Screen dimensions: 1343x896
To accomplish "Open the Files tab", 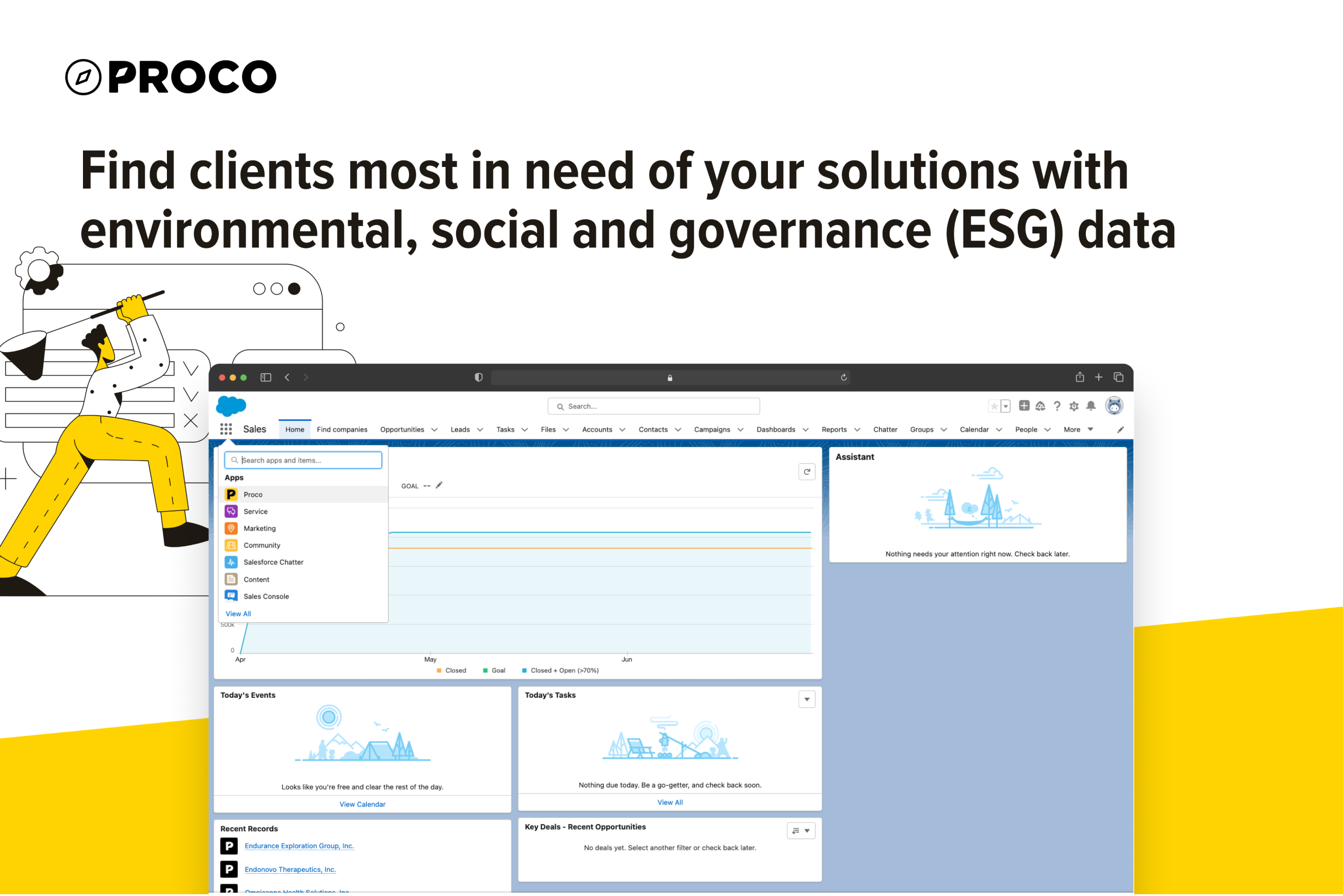I will 548,430.
